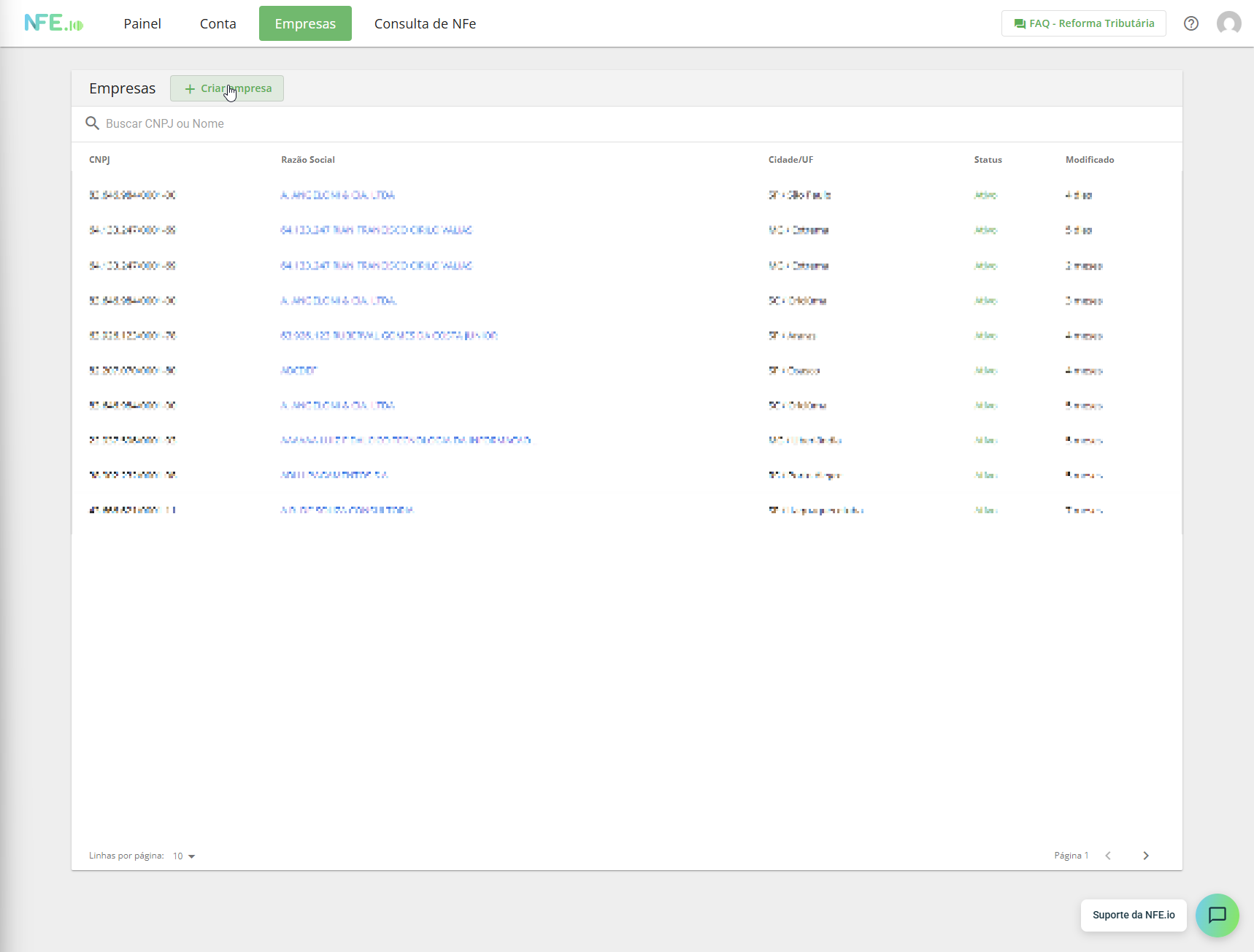Open the support chat bubble icon
This screenshot has width=1254, height=952.
[x=1218, y=915]
